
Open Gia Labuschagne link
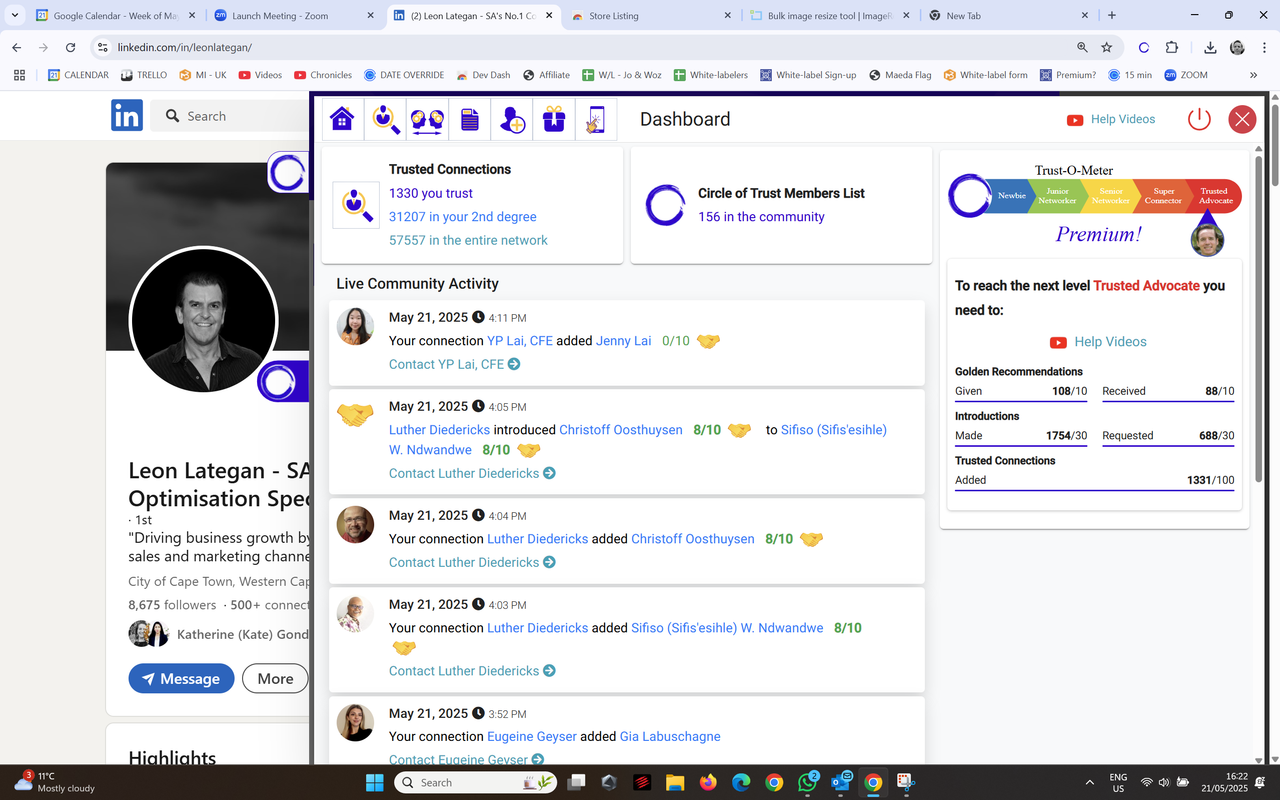670,736
